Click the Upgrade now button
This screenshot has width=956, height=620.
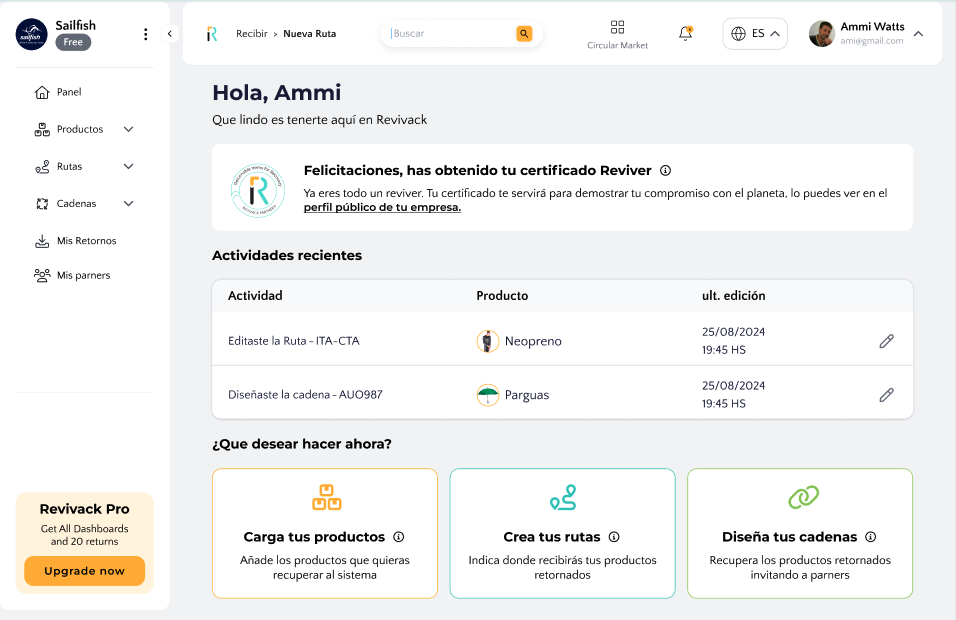(x=85, y=571)
